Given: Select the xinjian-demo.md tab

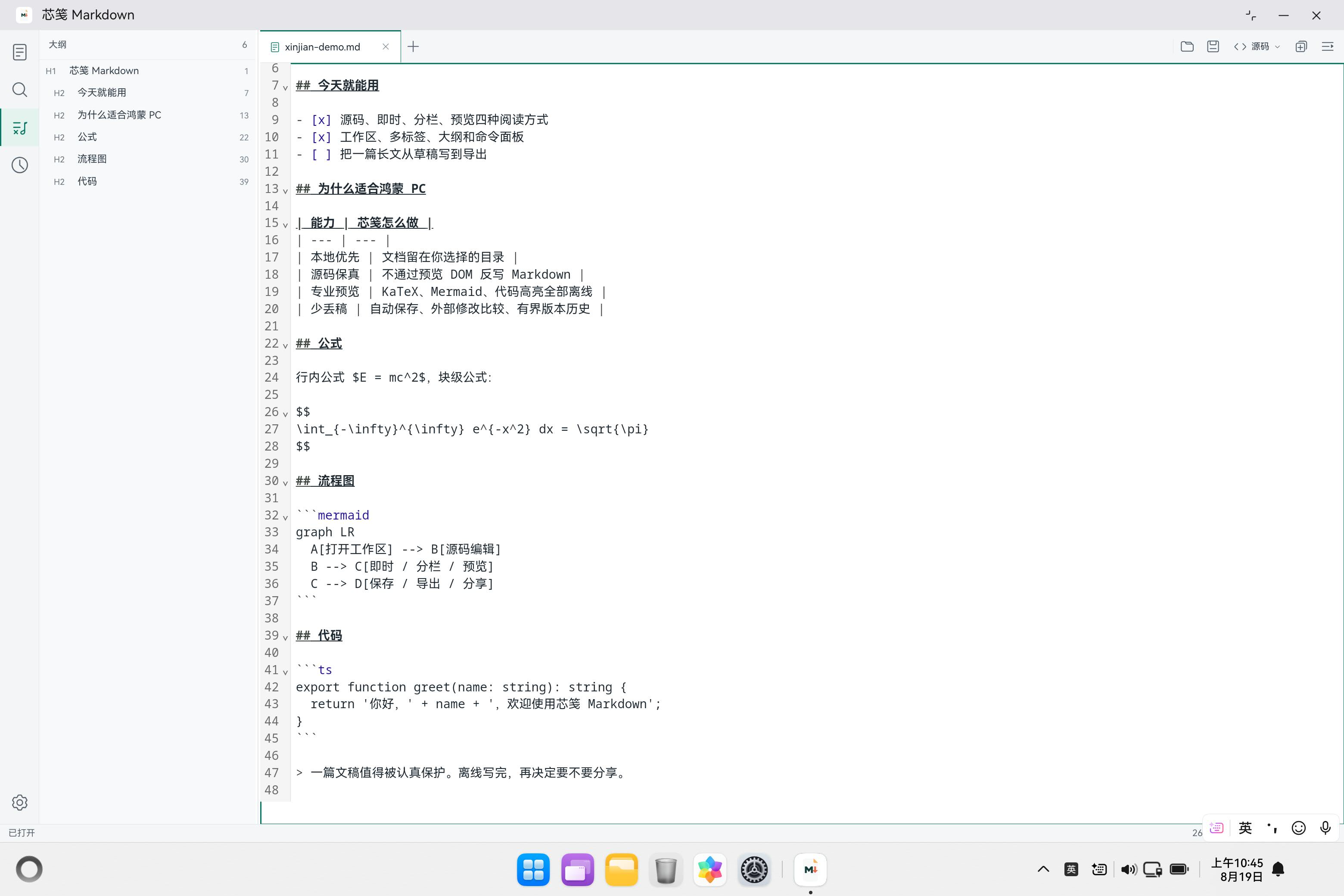Looking at the screenshot, I should click(330, 46).
